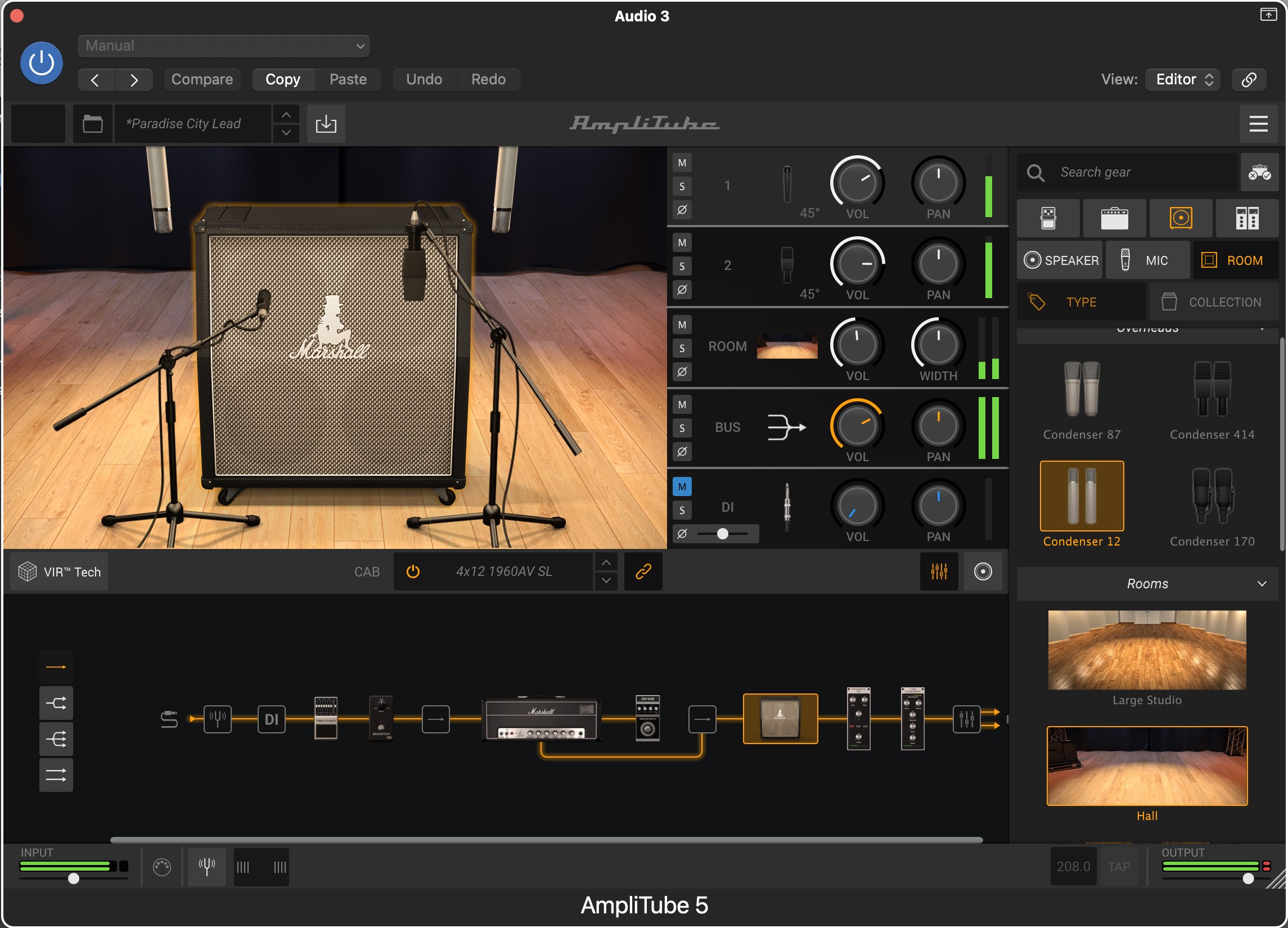Select the rack effects gear category icon
This screenshot has width=1288, height=928.
[1247, 218]
